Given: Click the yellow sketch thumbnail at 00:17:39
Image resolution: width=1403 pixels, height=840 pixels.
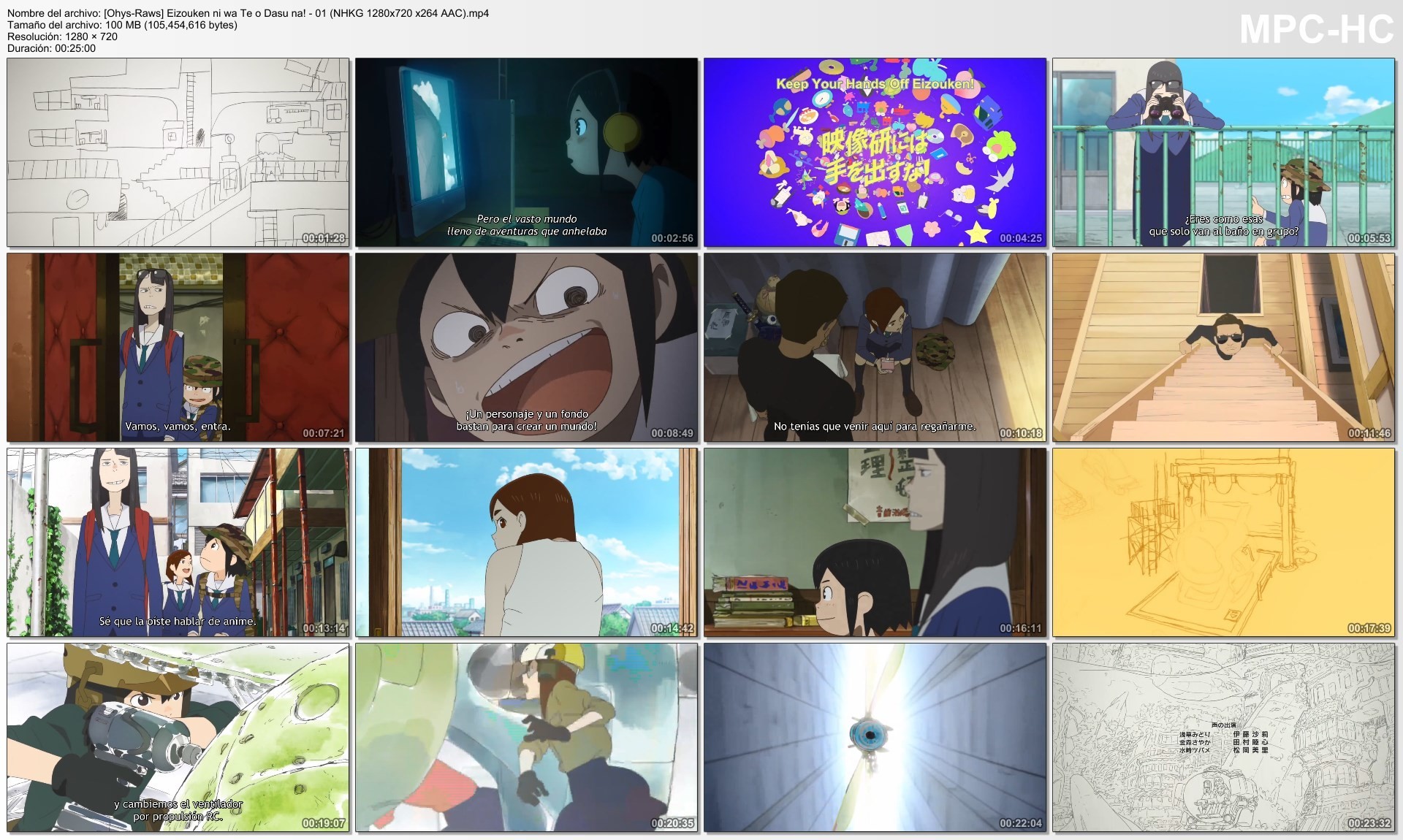Looking at the screenshot, I should (1223, 542).
